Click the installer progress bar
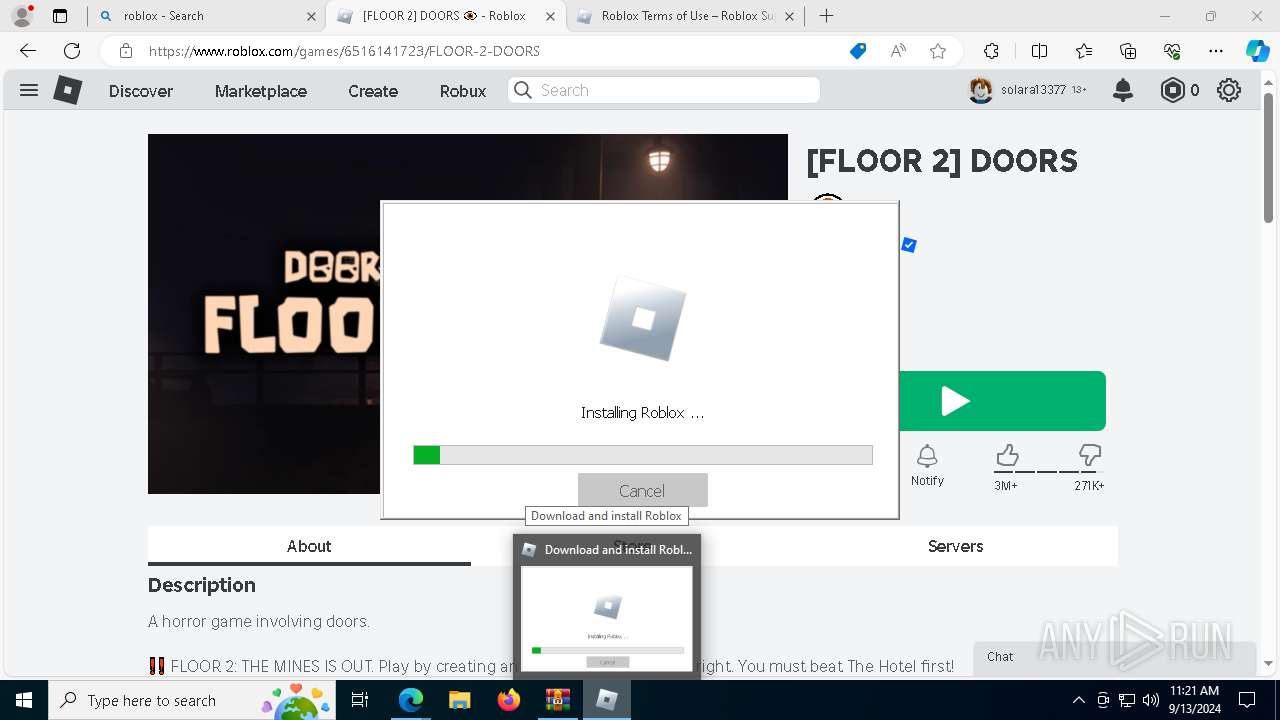The width and height of the screenshot is (1280, 720). [643, 455]
